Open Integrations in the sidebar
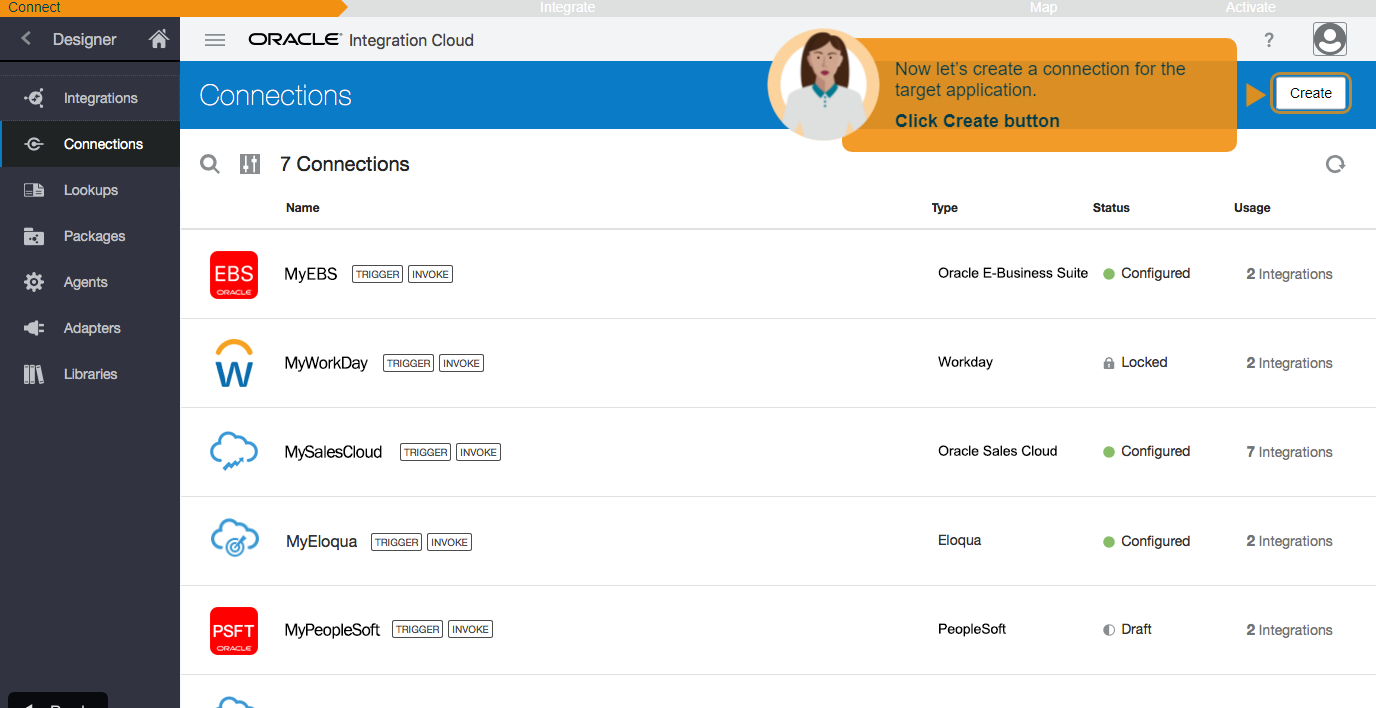 tap(90, 98)
